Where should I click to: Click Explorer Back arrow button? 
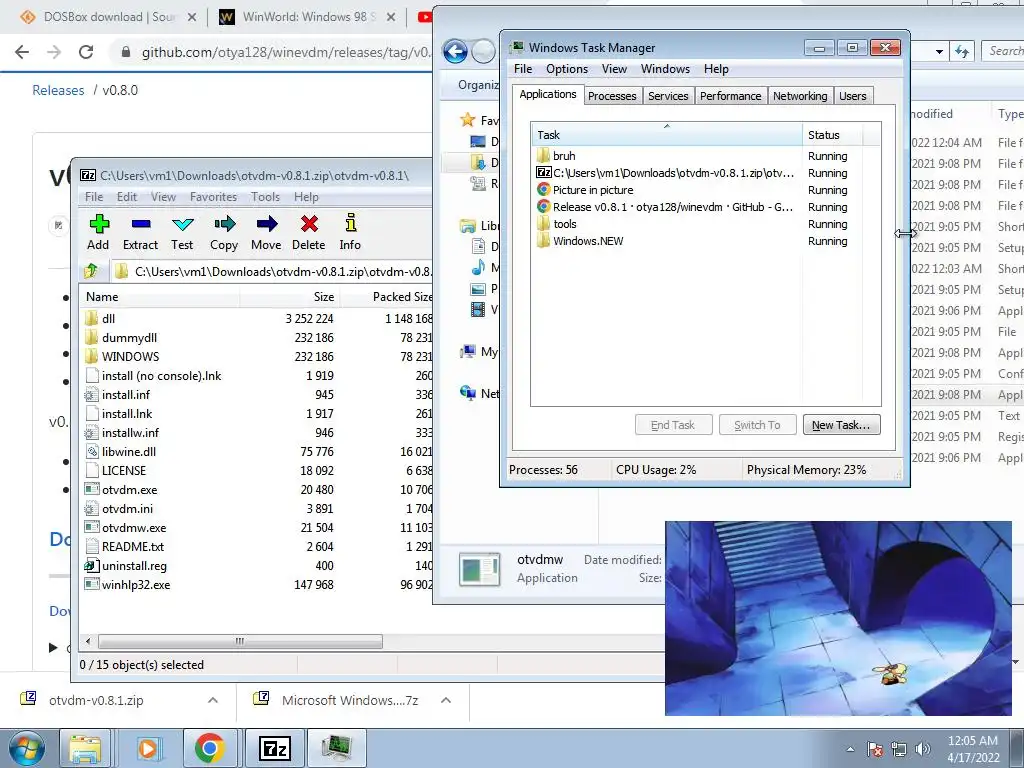(x=455, y=51)
